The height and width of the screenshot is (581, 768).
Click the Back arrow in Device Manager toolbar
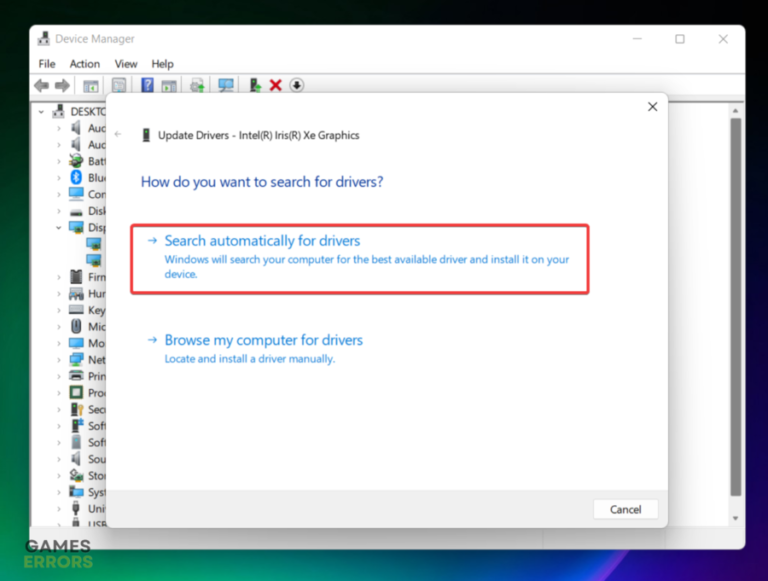coord(41,86)
